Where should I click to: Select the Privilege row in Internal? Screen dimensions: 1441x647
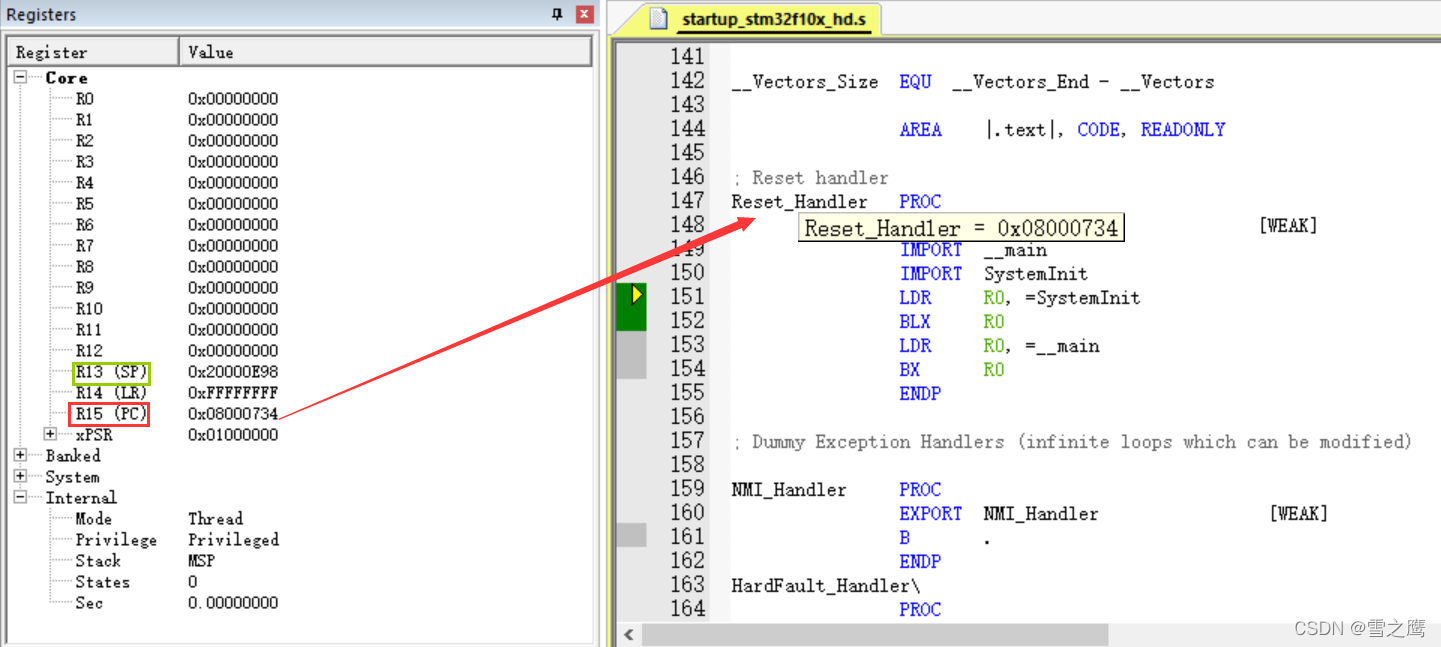click(300, 539)
